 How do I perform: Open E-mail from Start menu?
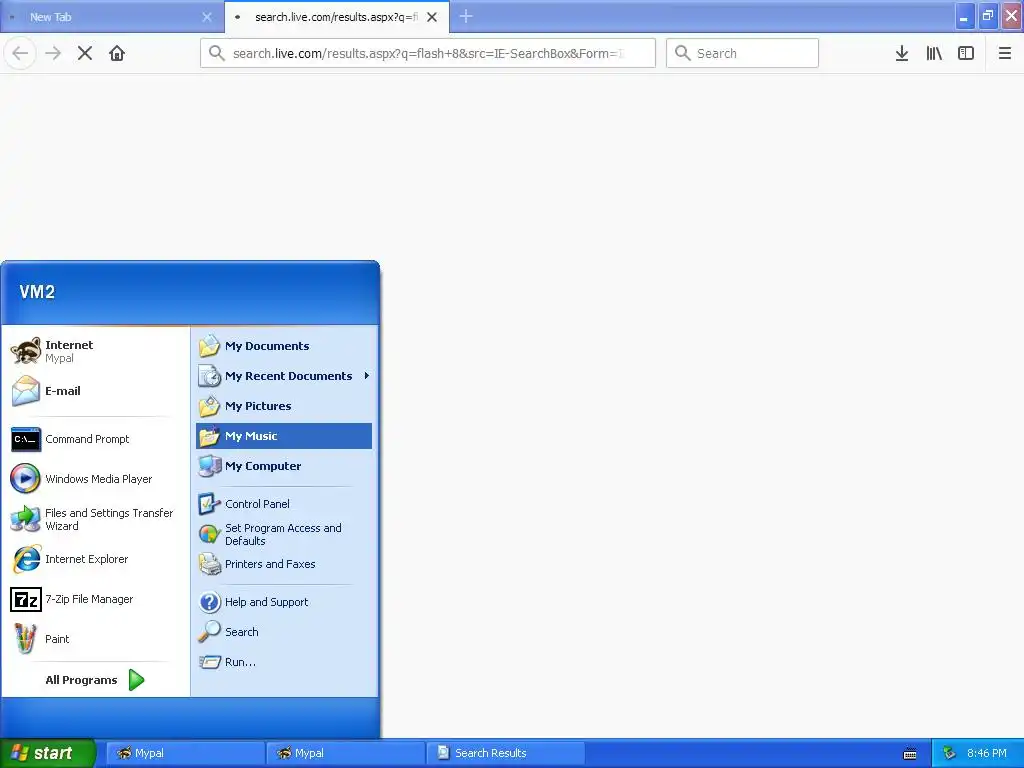pyautogui.click(x=95, y=391)
